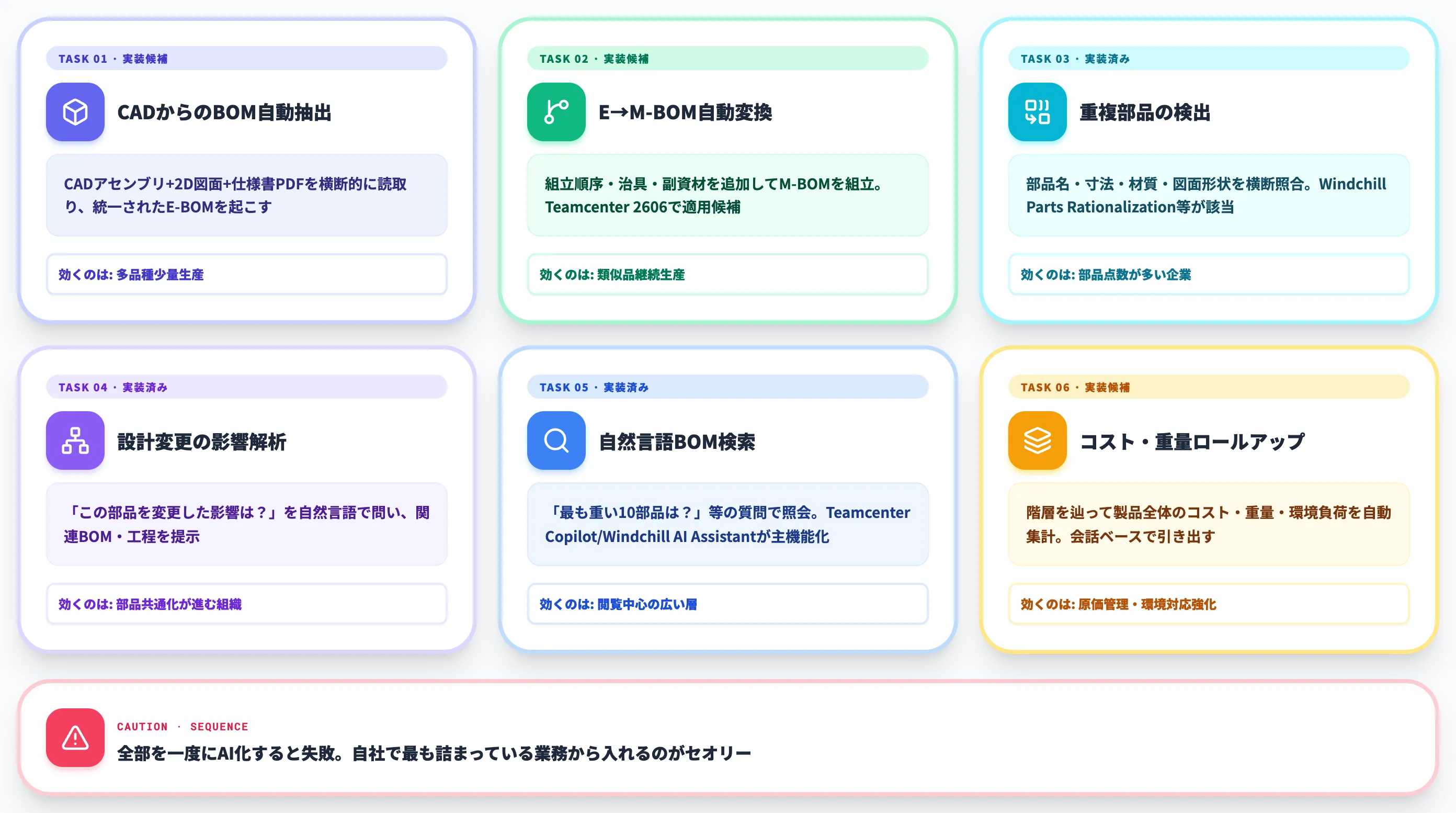Viewport: 1456px width, 813px height.
Task: Click the red warning triangle caution icon
Action: (x=75, y=738)
